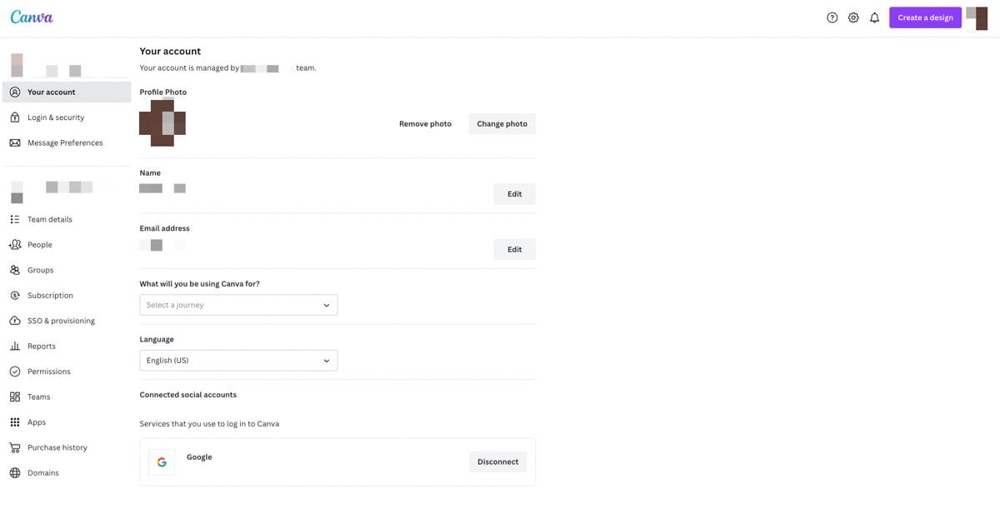Open the profile avatar in the top bar

[977, 18]
